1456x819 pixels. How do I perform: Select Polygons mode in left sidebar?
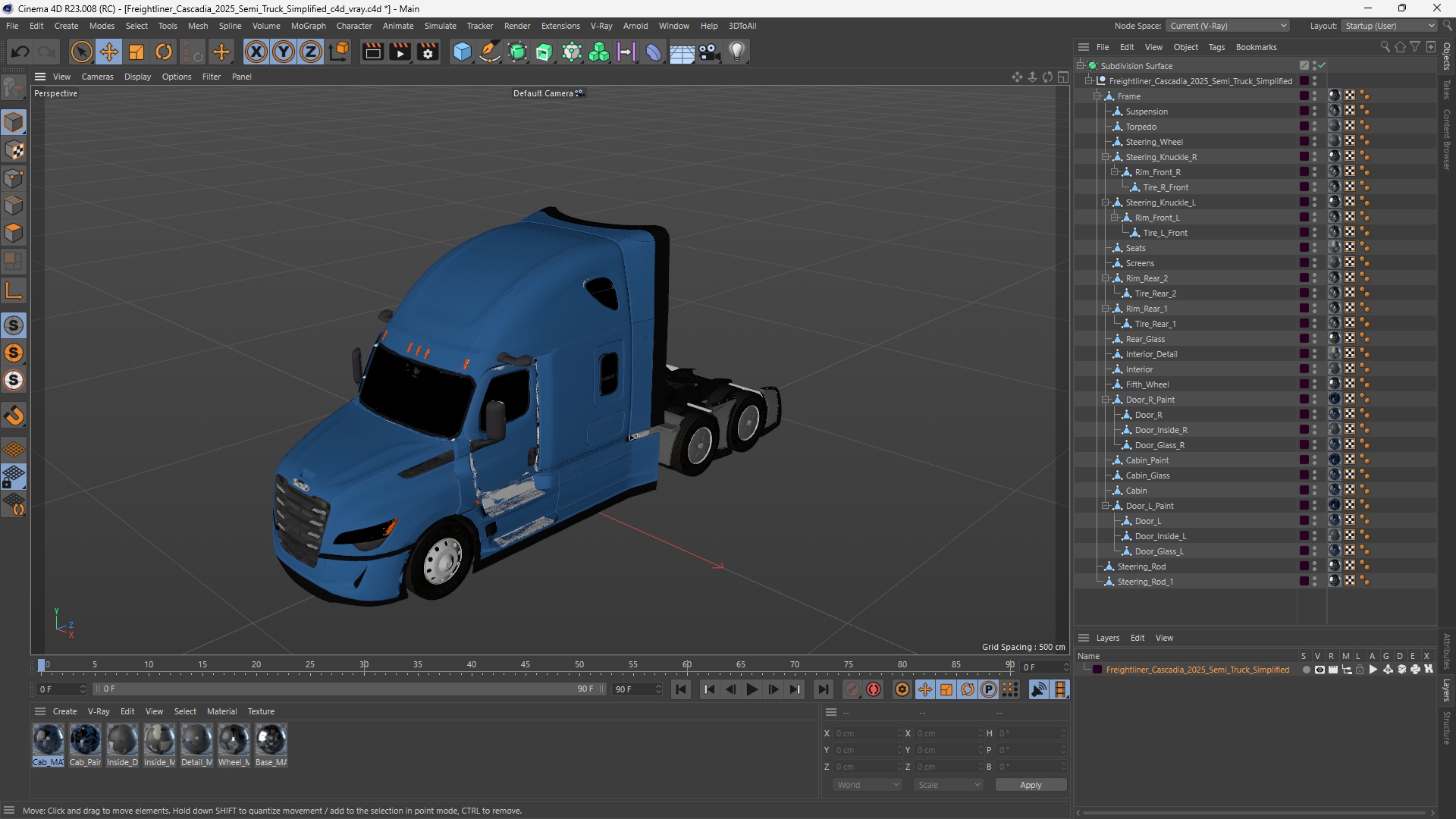tap(14, 234)
